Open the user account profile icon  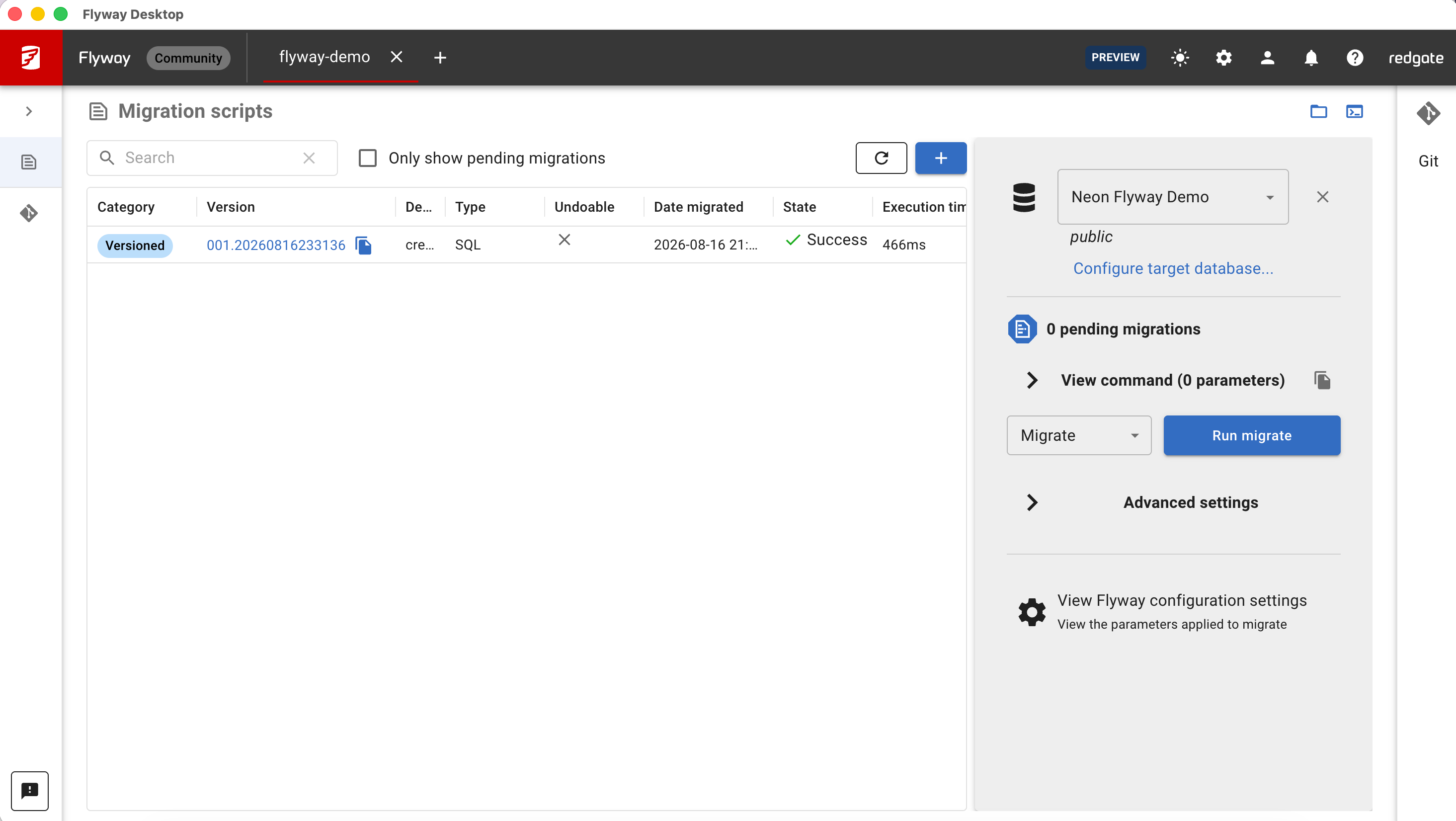tap(1267, 58)
